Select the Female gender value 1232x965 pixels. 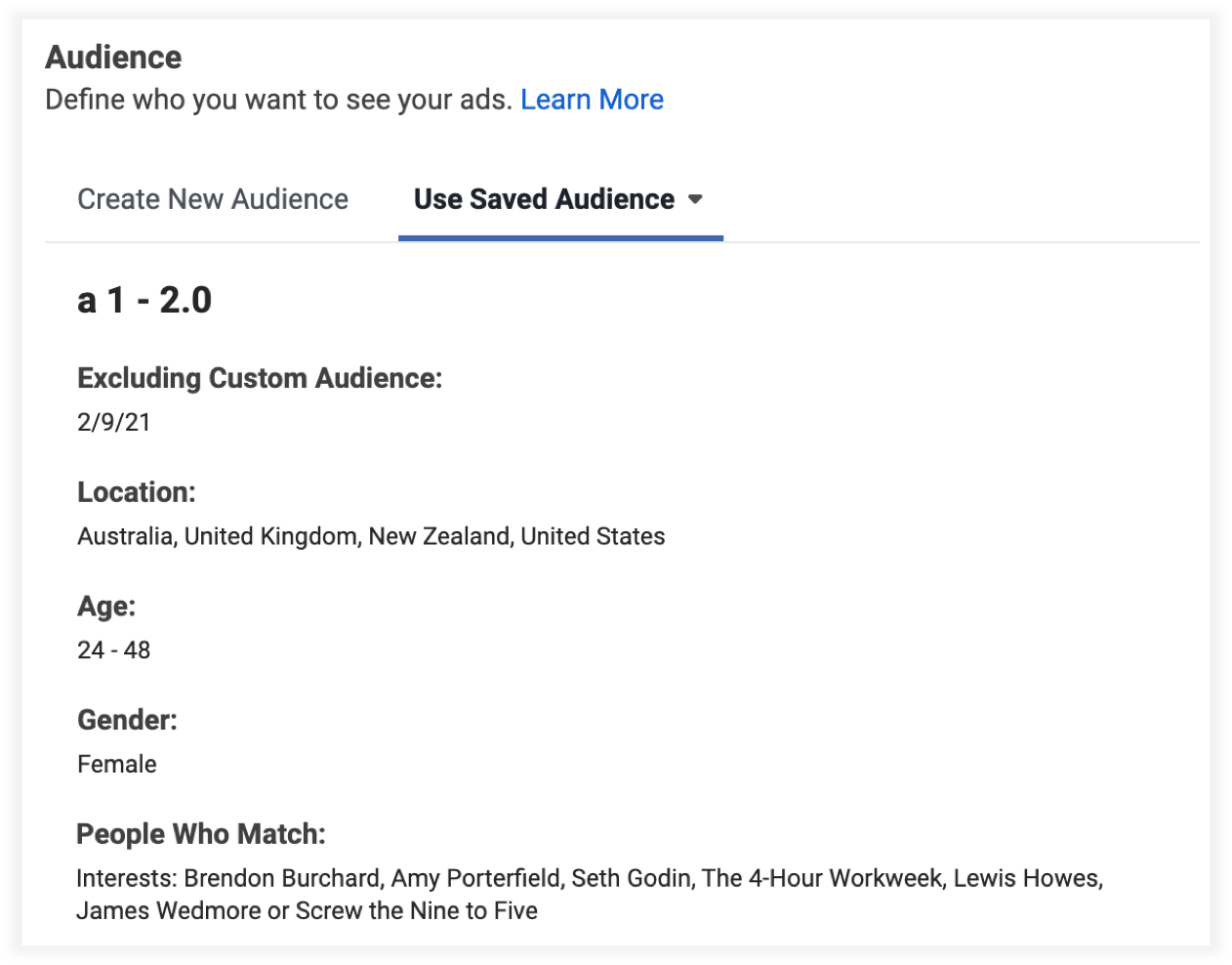pyautogui.click(x=117, y=764)
